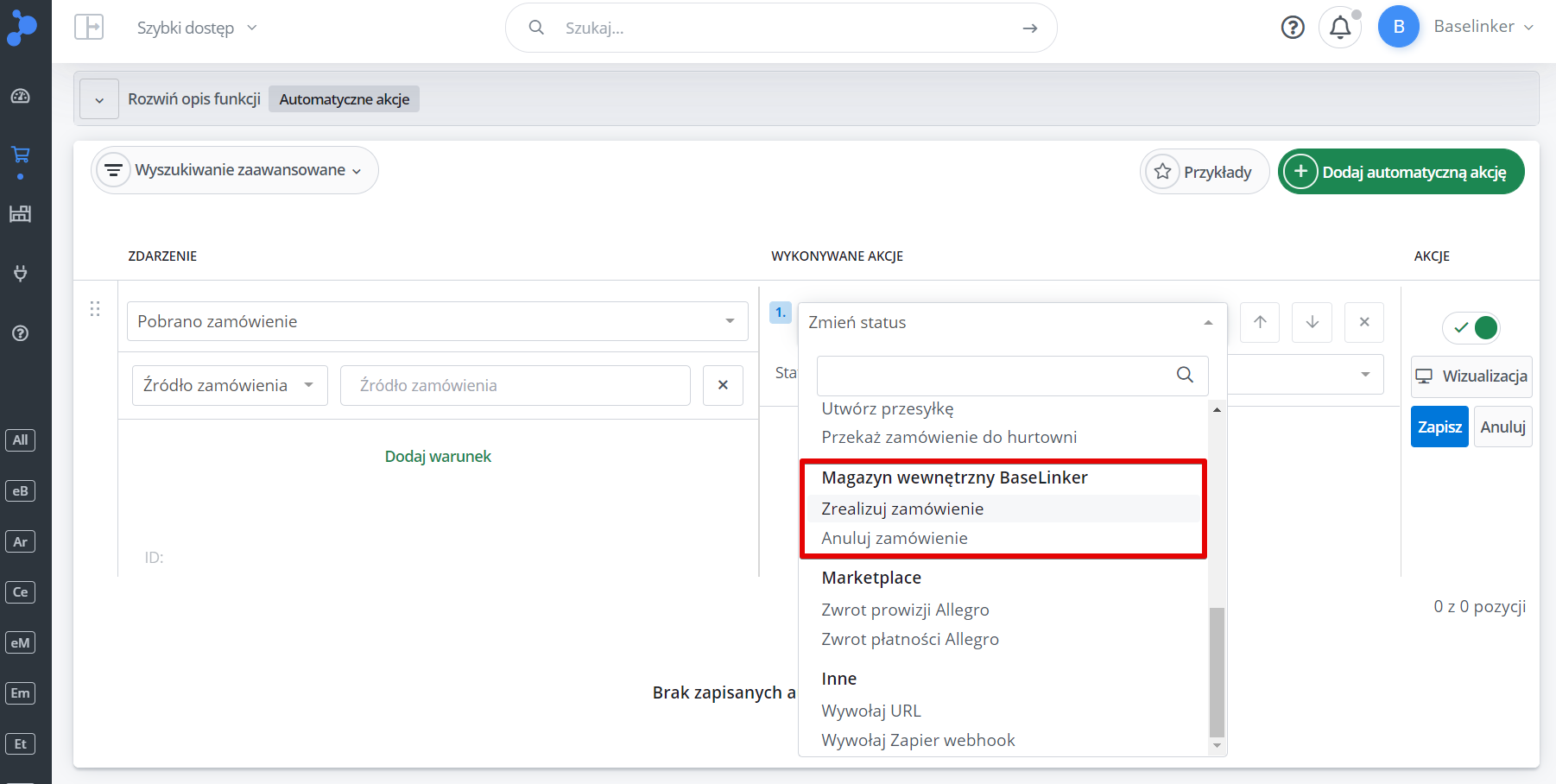Move action down with the down arrow

1312,322
